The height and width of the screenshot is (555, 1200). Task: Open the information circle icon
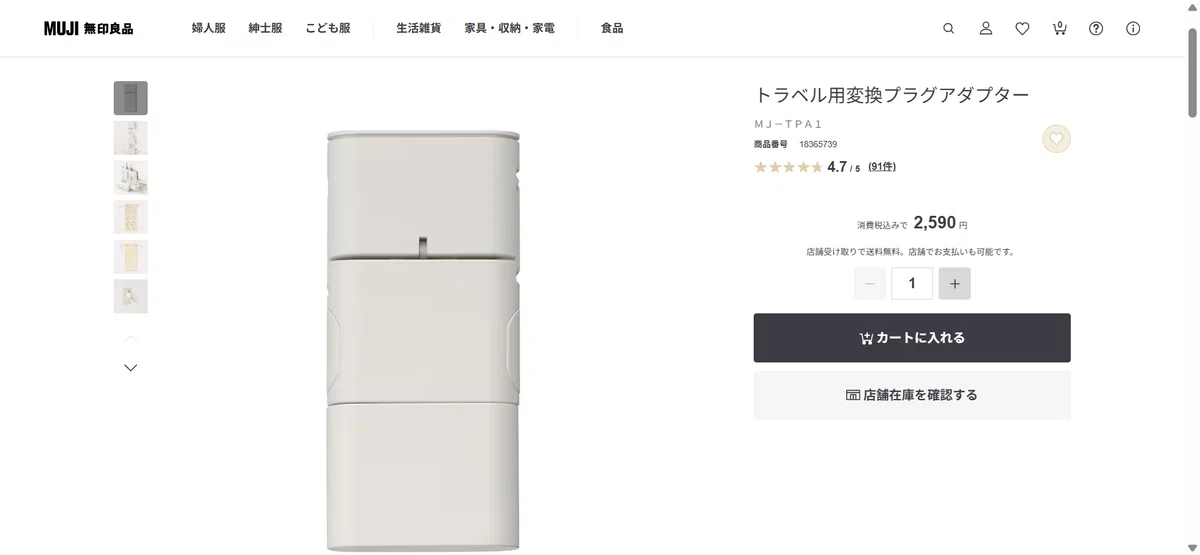pyautogui.click(x=1133, y=29)
